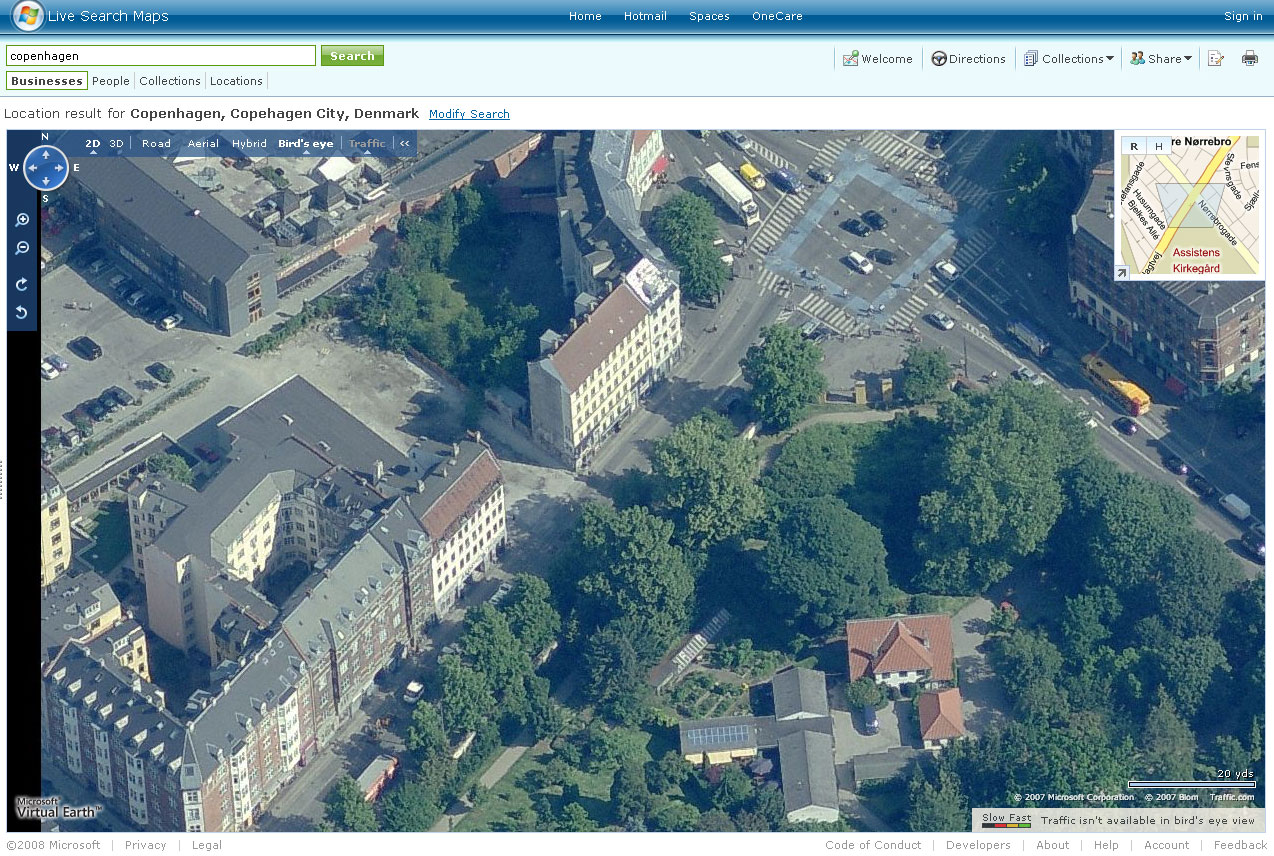The width and height of the screenshot is (1274, 856).
Task: Pan north with the compass up arrow
Action: point(46,153)
